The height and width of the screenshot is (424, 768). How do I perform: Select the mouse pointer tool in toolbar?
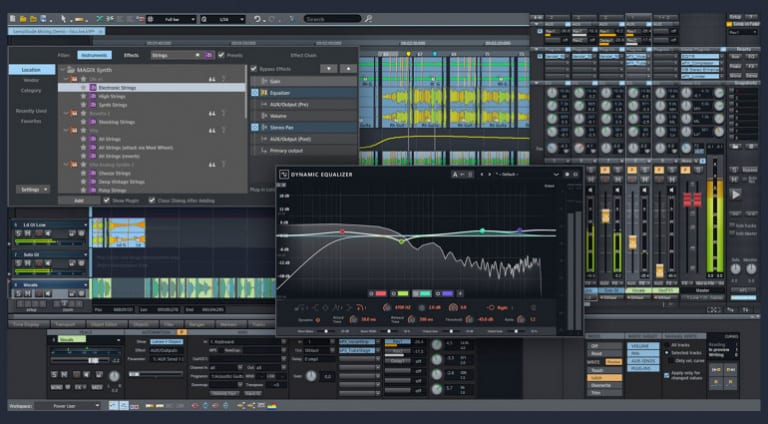pyautogui.click(x=65, y=18)
